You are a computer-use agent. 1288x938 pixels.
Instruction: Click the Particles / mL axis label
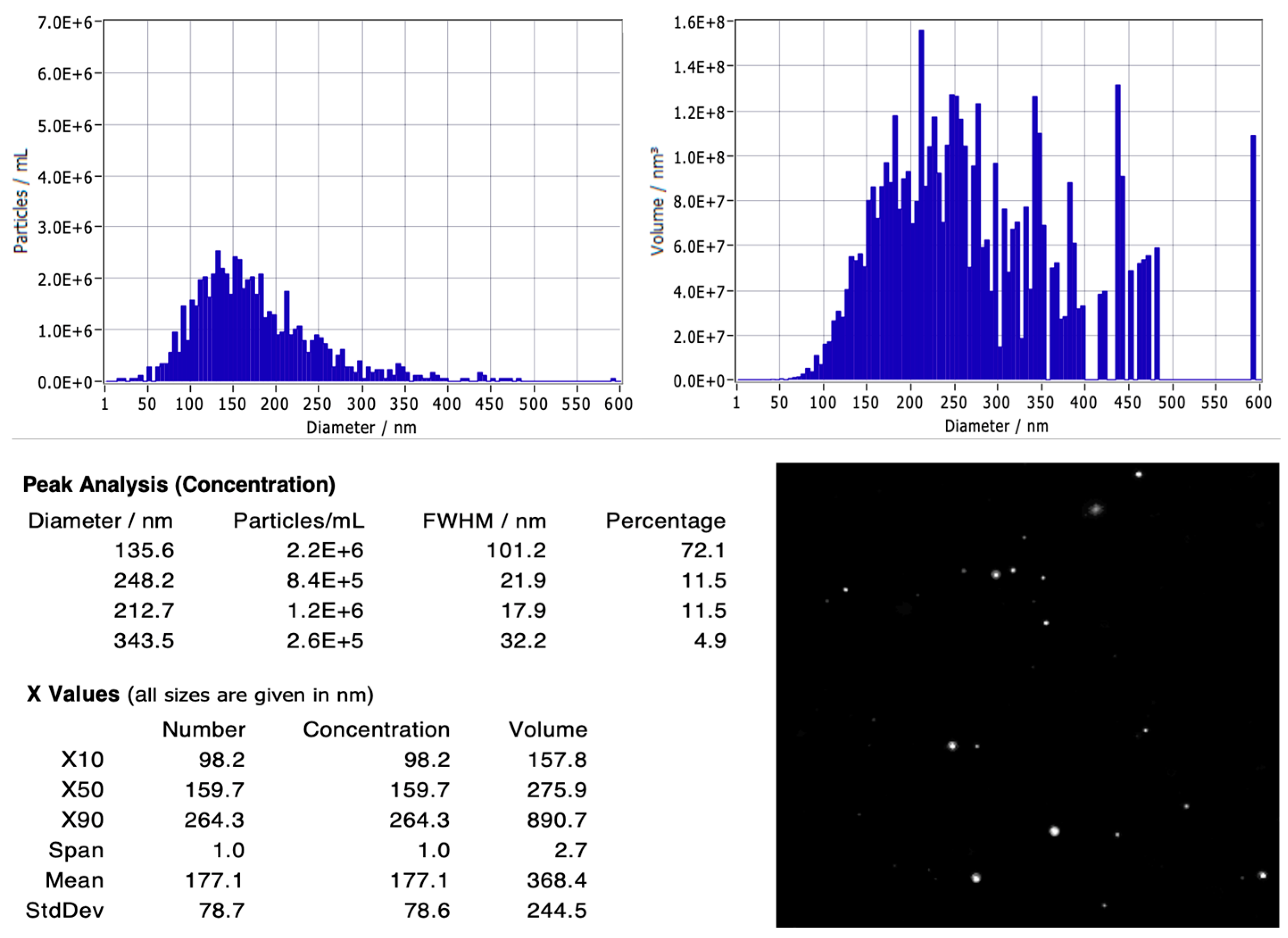click(21, 201)
